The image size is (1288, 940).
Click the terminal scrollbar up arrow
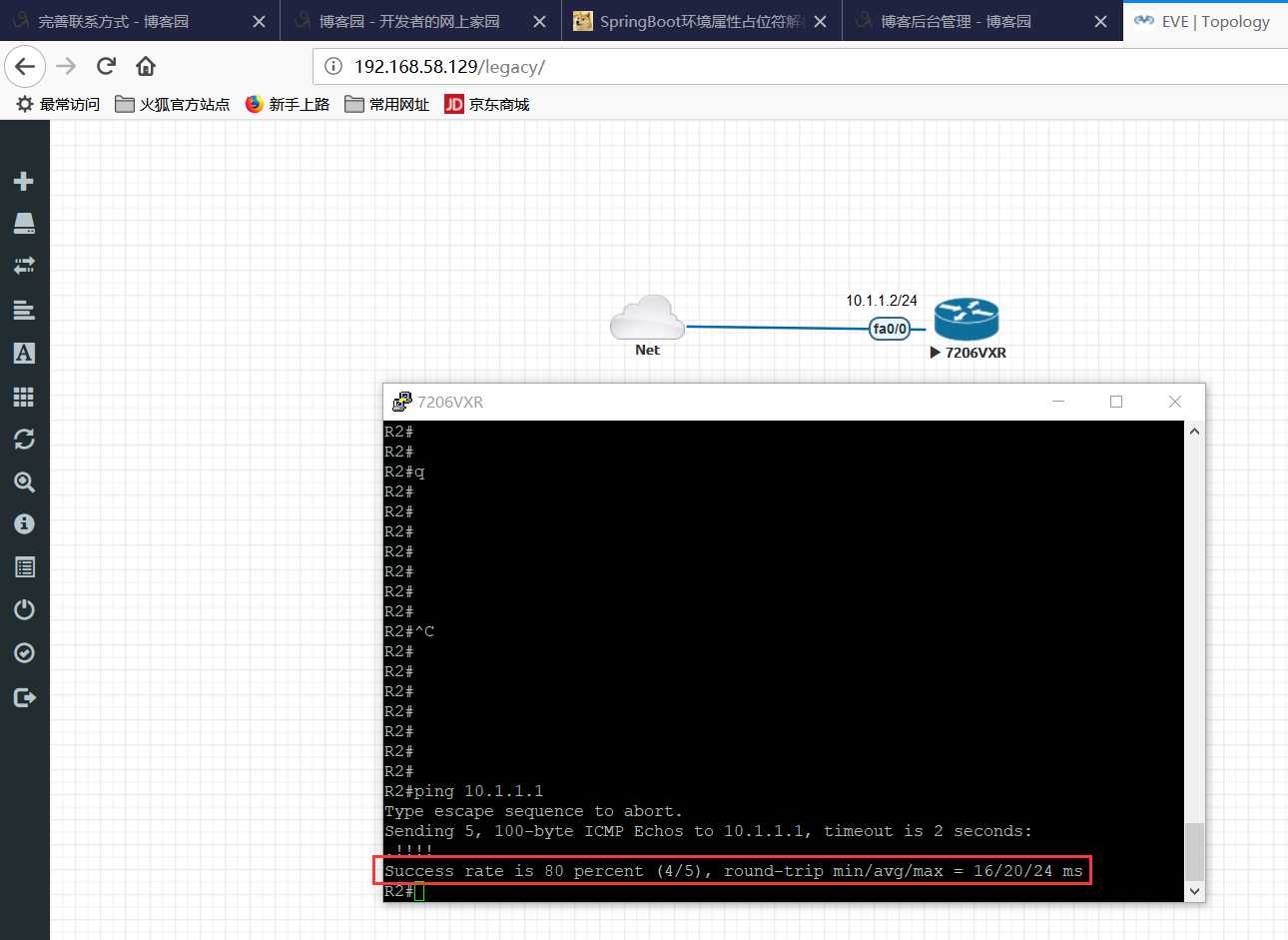(x=1194, y=432)
